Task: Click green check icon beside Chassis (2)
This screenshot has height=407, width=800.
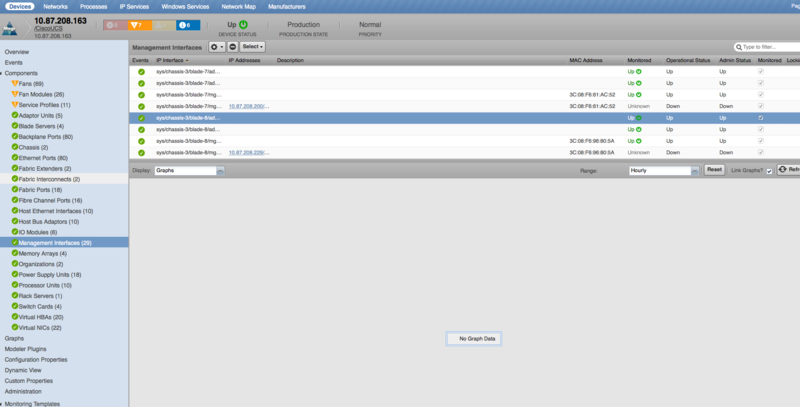Action: [x=15, y=147]
